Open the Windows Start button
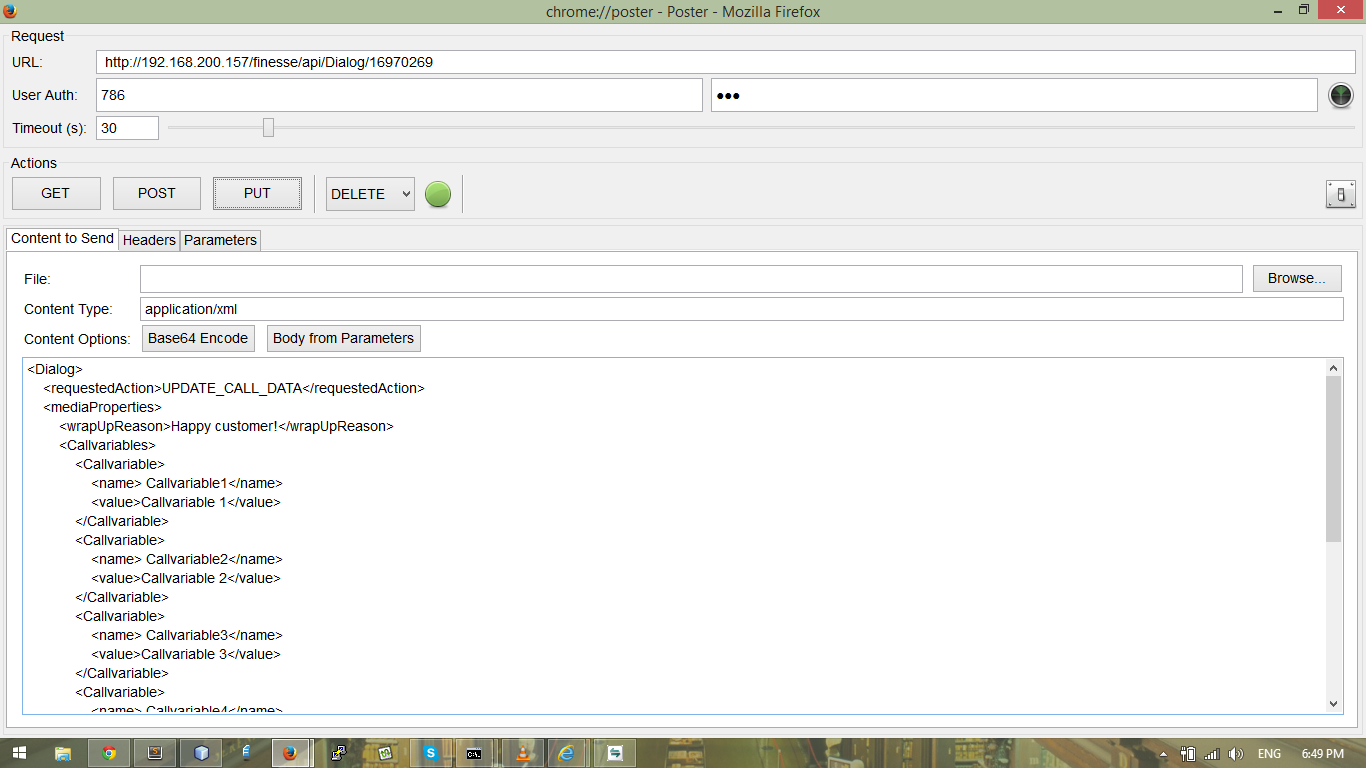This screenshot has height=768, width=1366. tap(19, 753)
